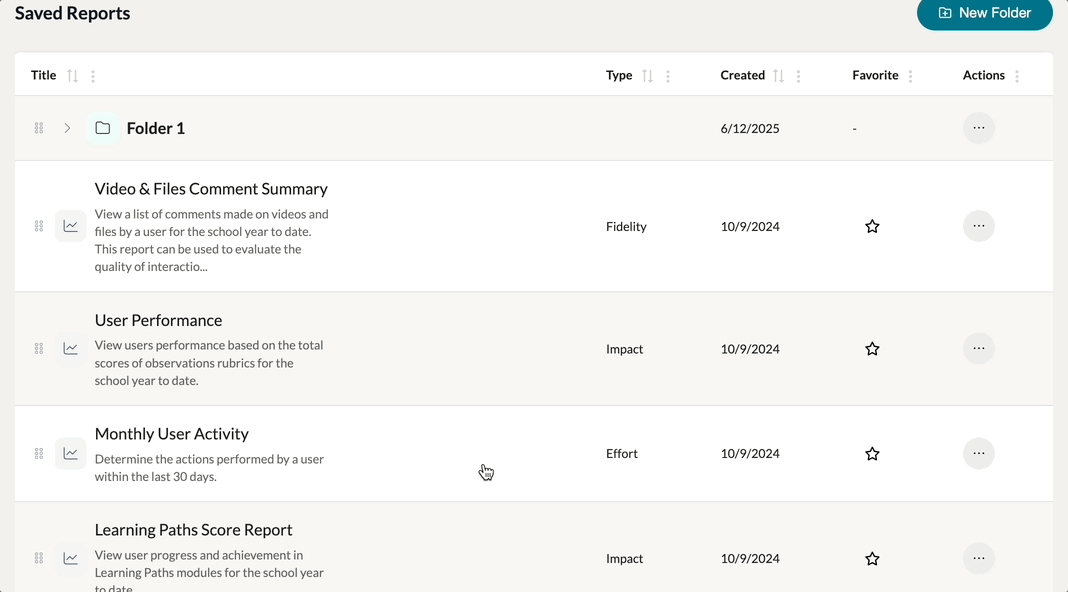This screenshot has width=1068, height=592.
Task: Click chart icon for Video & Files report
Action: pyautogui.click(x=70, y=227)
